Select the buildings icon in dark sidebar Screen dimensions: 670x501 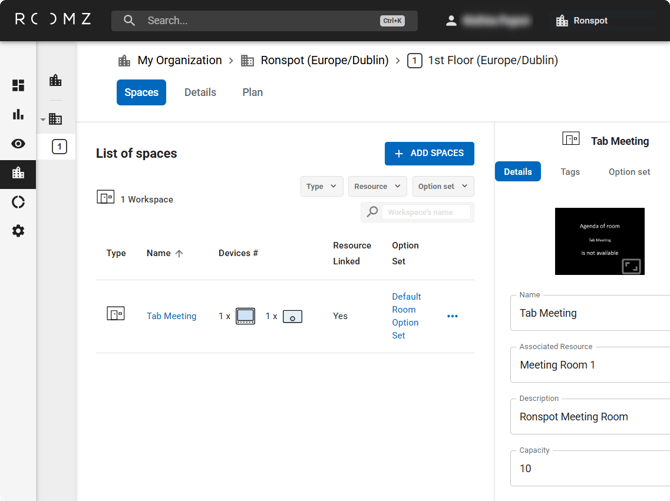pos(18,173)
